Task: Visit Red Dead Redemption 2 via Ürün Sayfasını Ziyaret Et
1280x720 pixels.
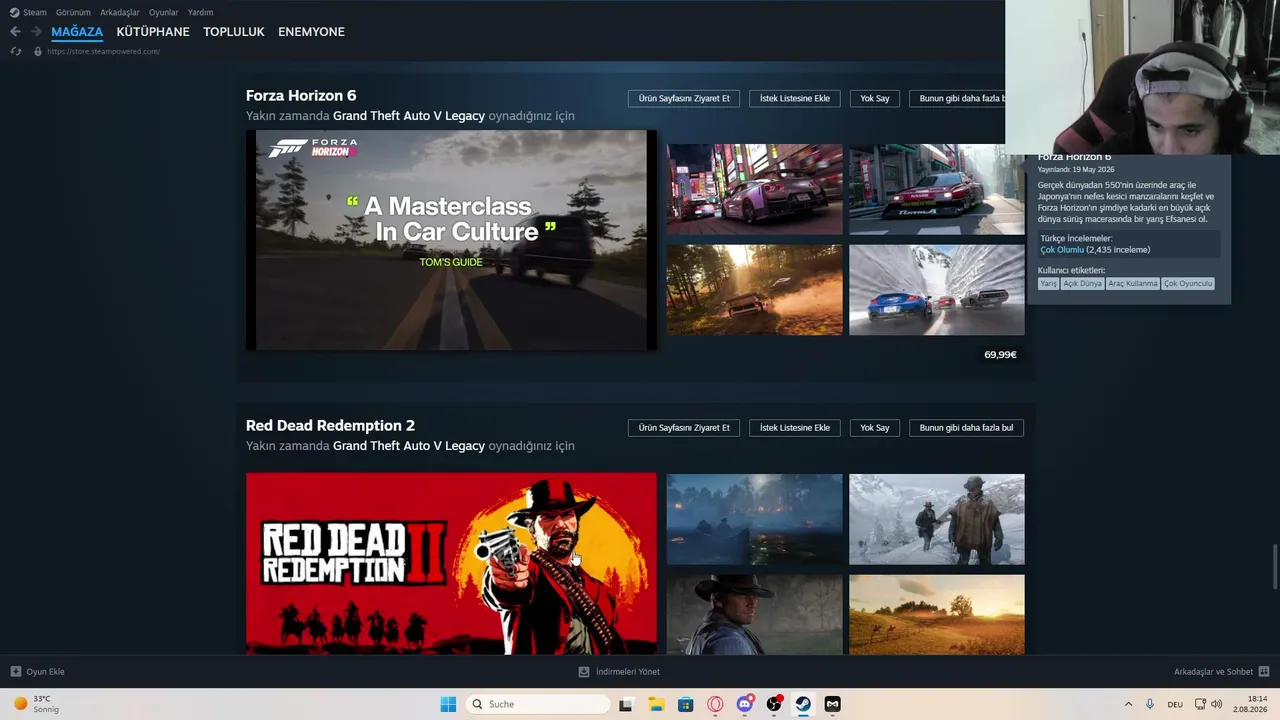Action: point(684,428)
